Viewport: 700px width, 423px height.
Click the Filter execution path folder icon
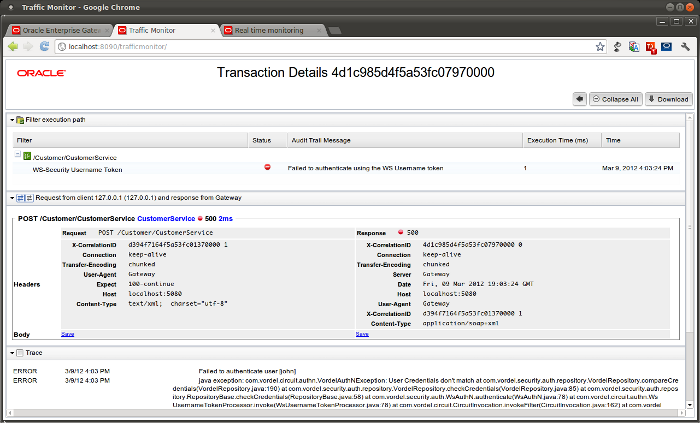(x=20, y=120)
